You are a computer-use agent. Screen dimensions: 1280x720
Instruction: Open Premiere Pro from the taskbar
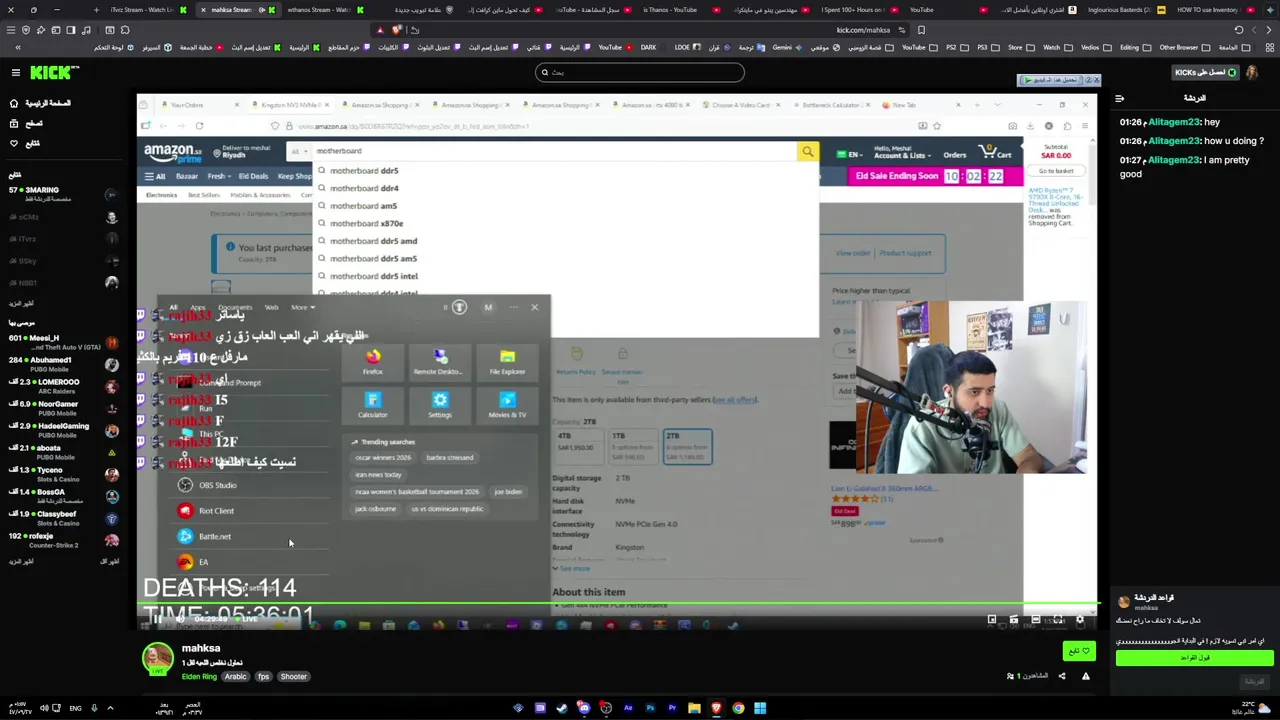[x=672, y=708]
